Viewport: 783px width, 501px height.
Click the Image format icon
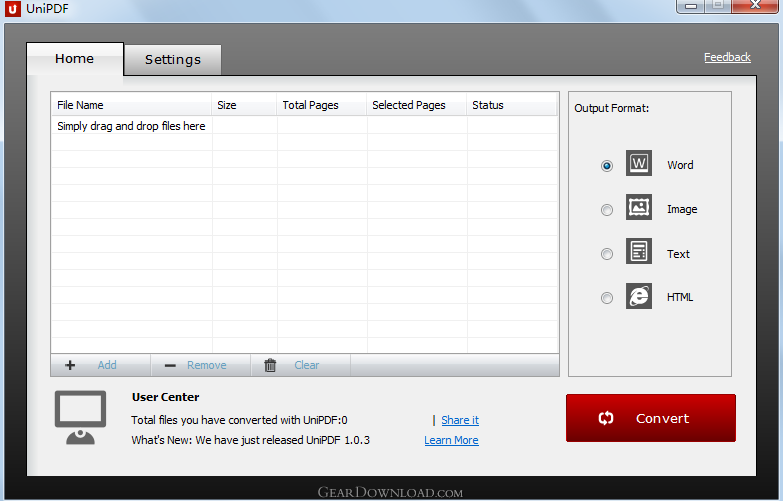coord(639,207)
